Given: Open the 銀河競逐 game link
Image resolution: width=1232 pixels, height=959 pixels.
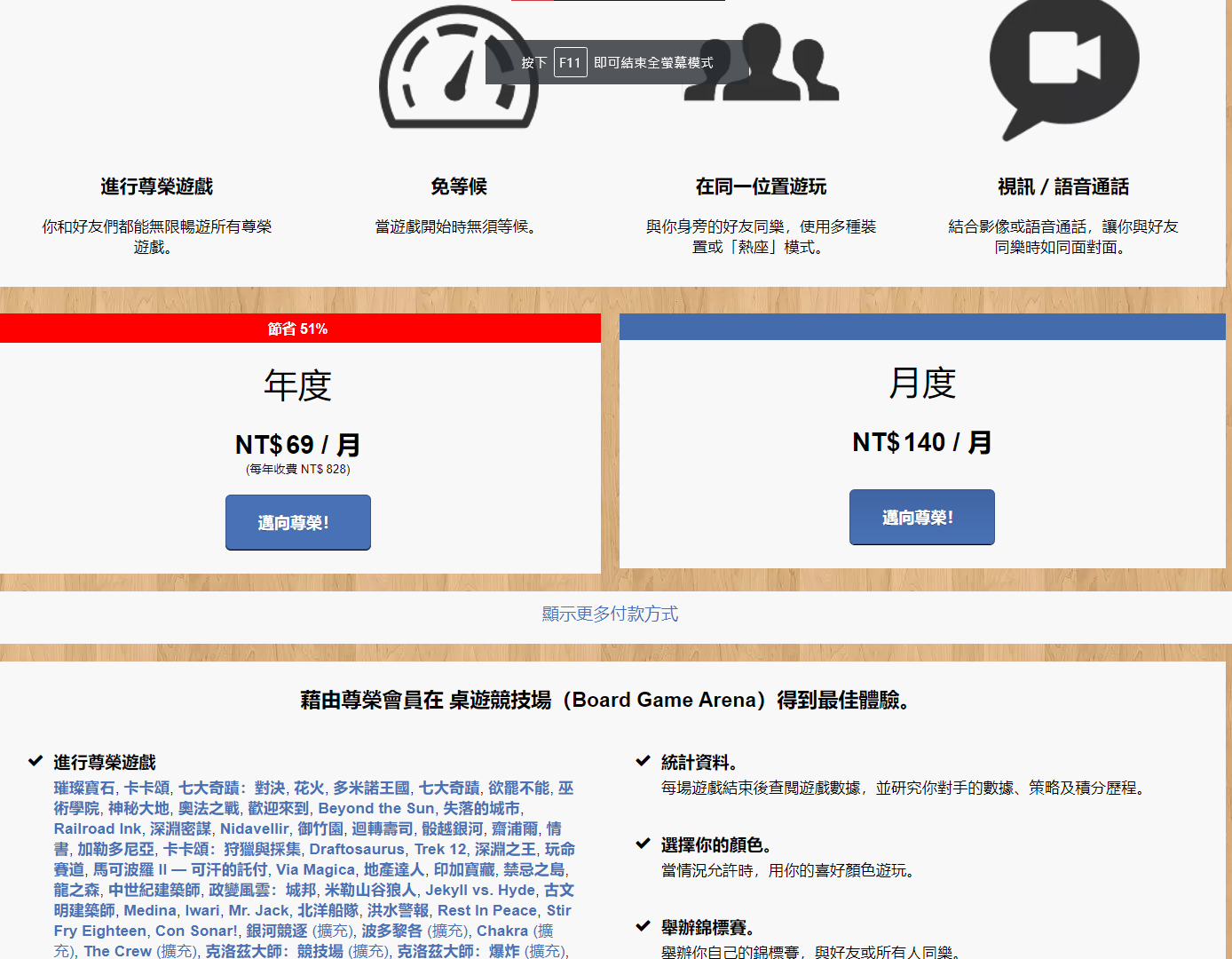Looking at the screenshot, I should [x=277, y=931].
